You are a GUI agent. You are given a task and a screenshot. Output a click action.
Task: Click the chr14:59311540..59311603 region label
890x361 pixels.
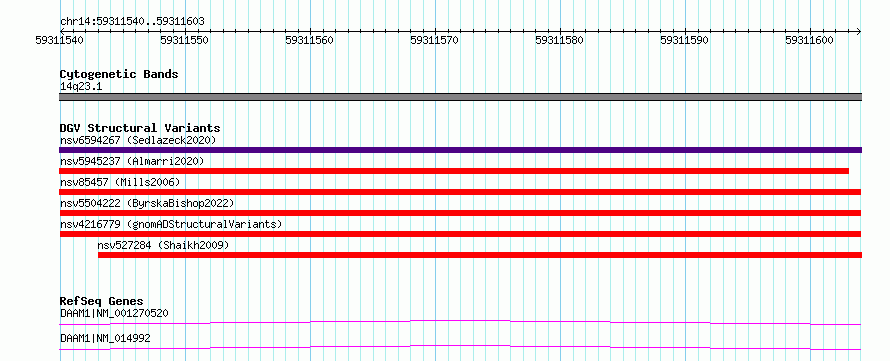[x=132, y=22]
